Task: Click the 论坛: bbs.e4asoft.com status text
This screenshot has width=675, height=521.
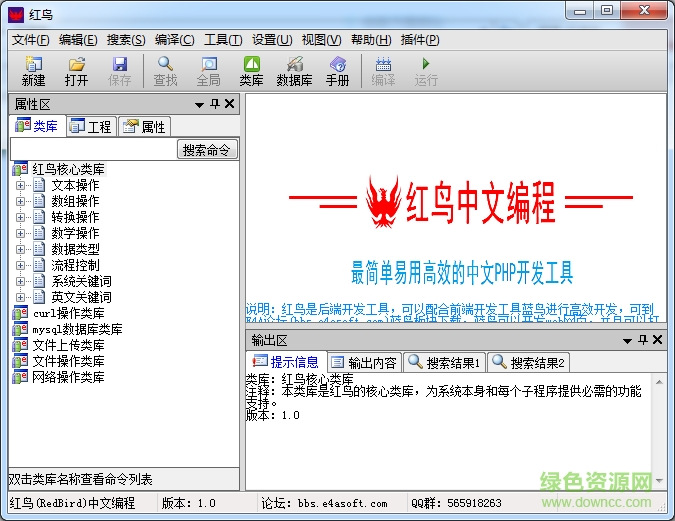Action: [324, 503]
